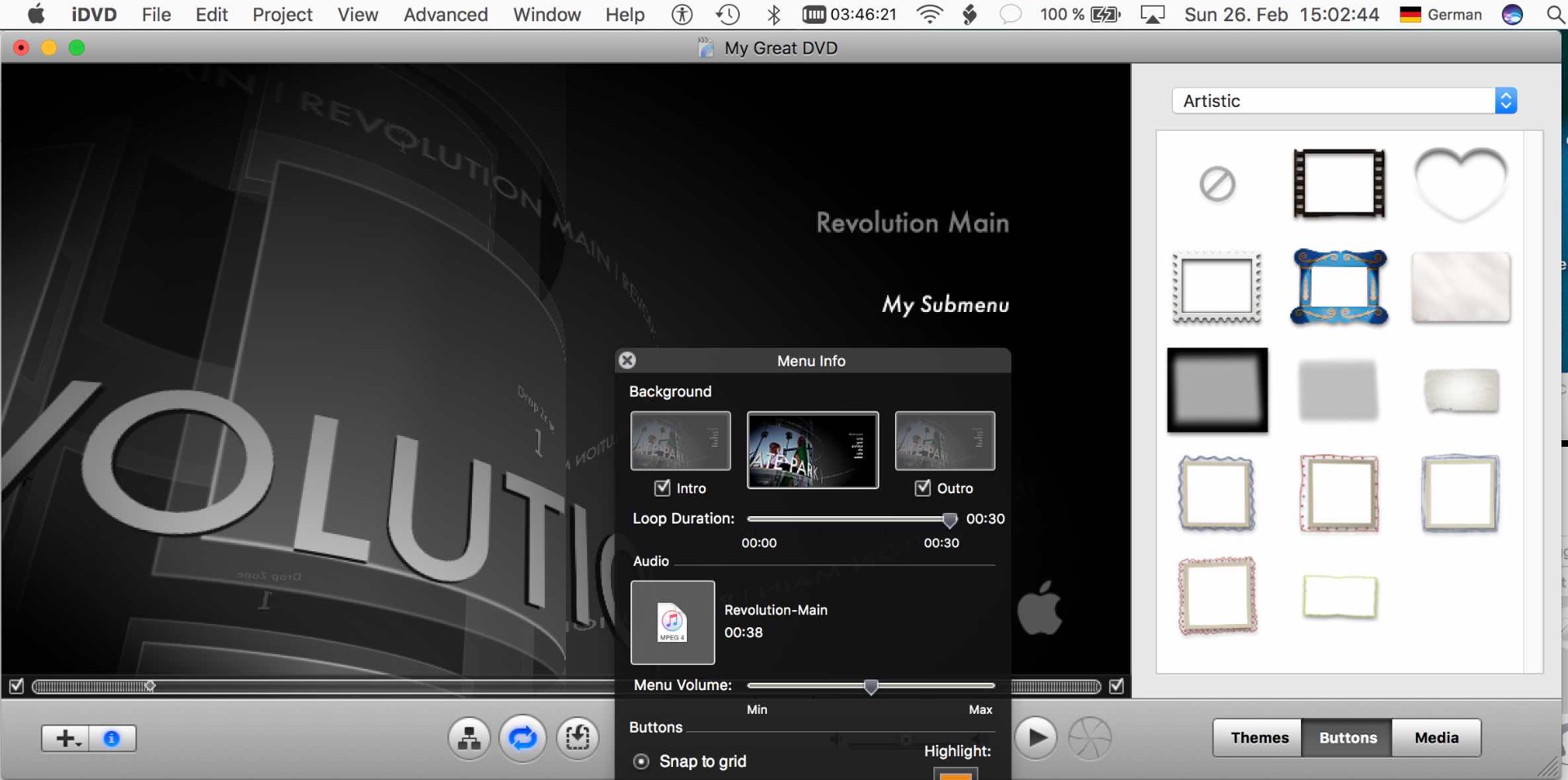Open the Highlight color picker
Screen dimensions: 1568x780
coord(955,773)
